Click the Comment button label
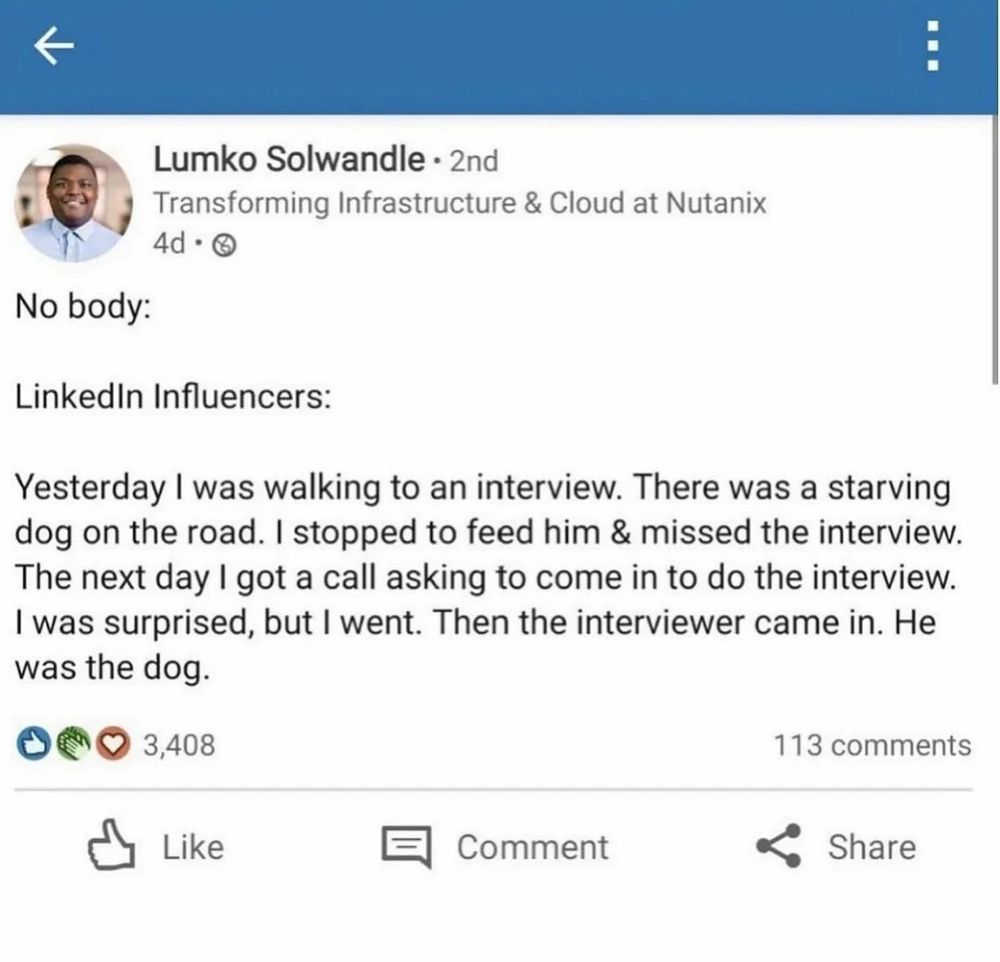 click(533, 847)
